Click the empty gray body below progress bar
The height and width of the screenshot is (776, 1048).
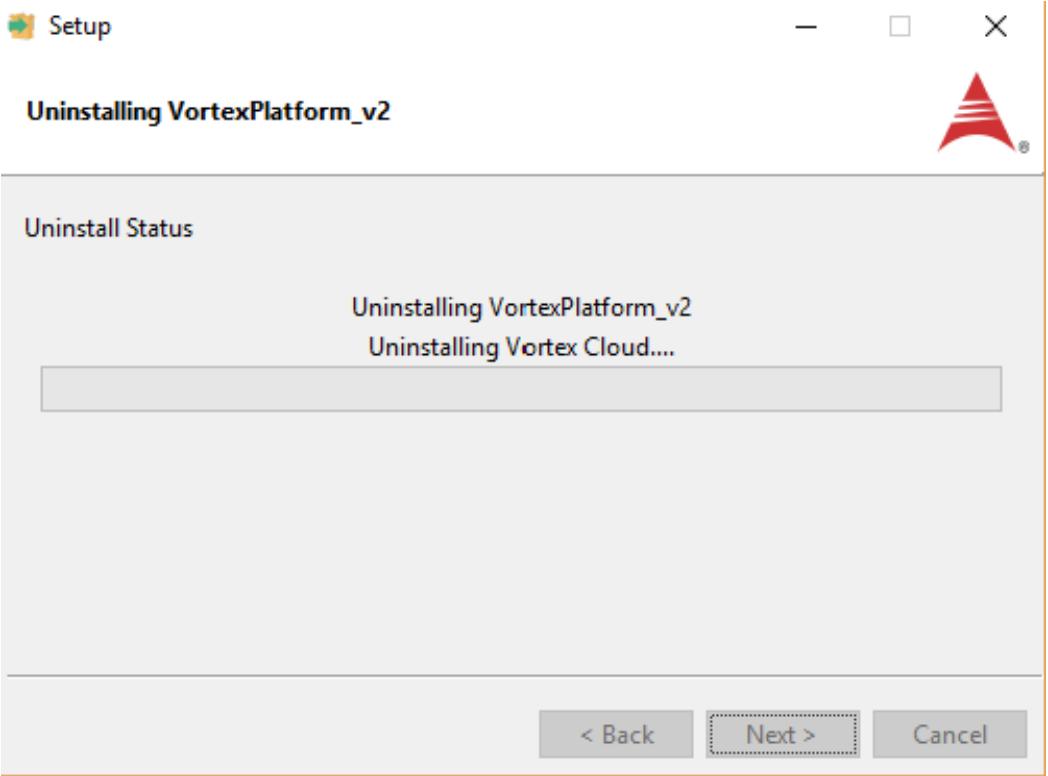(521, 541)
